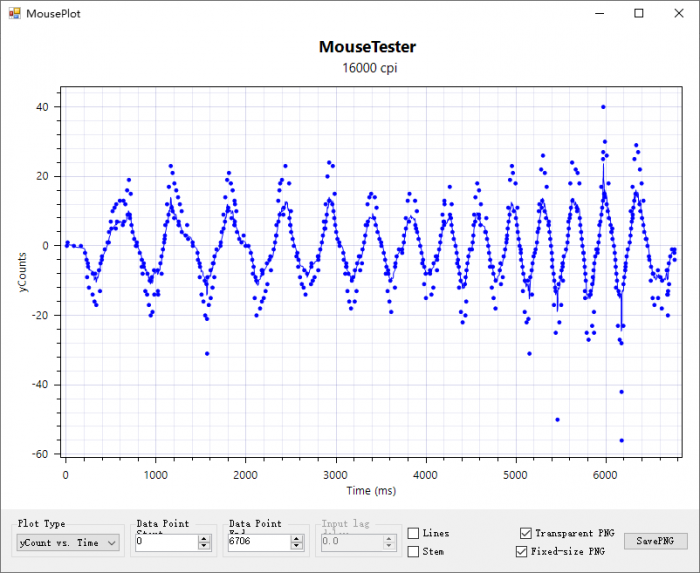Enable the Lines checkbox
Image resolution: width=700 pixels, height=573 pixels.
point(413,534)
